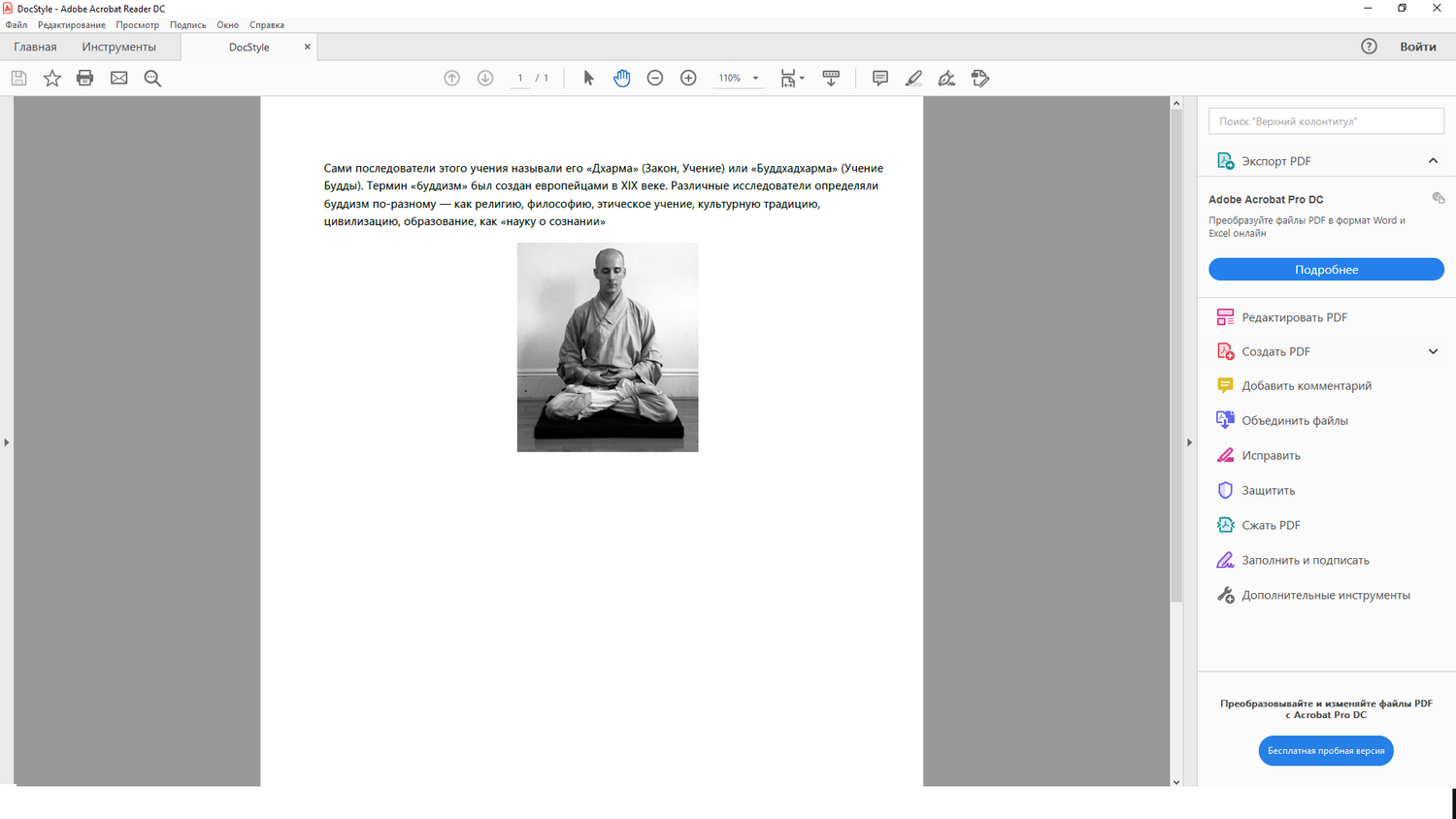The width and height of the screenshot is (1456, 819).
Task: Copy icon next to Adobe Acrobat Pro DC
Action: tap(1439, 198)
